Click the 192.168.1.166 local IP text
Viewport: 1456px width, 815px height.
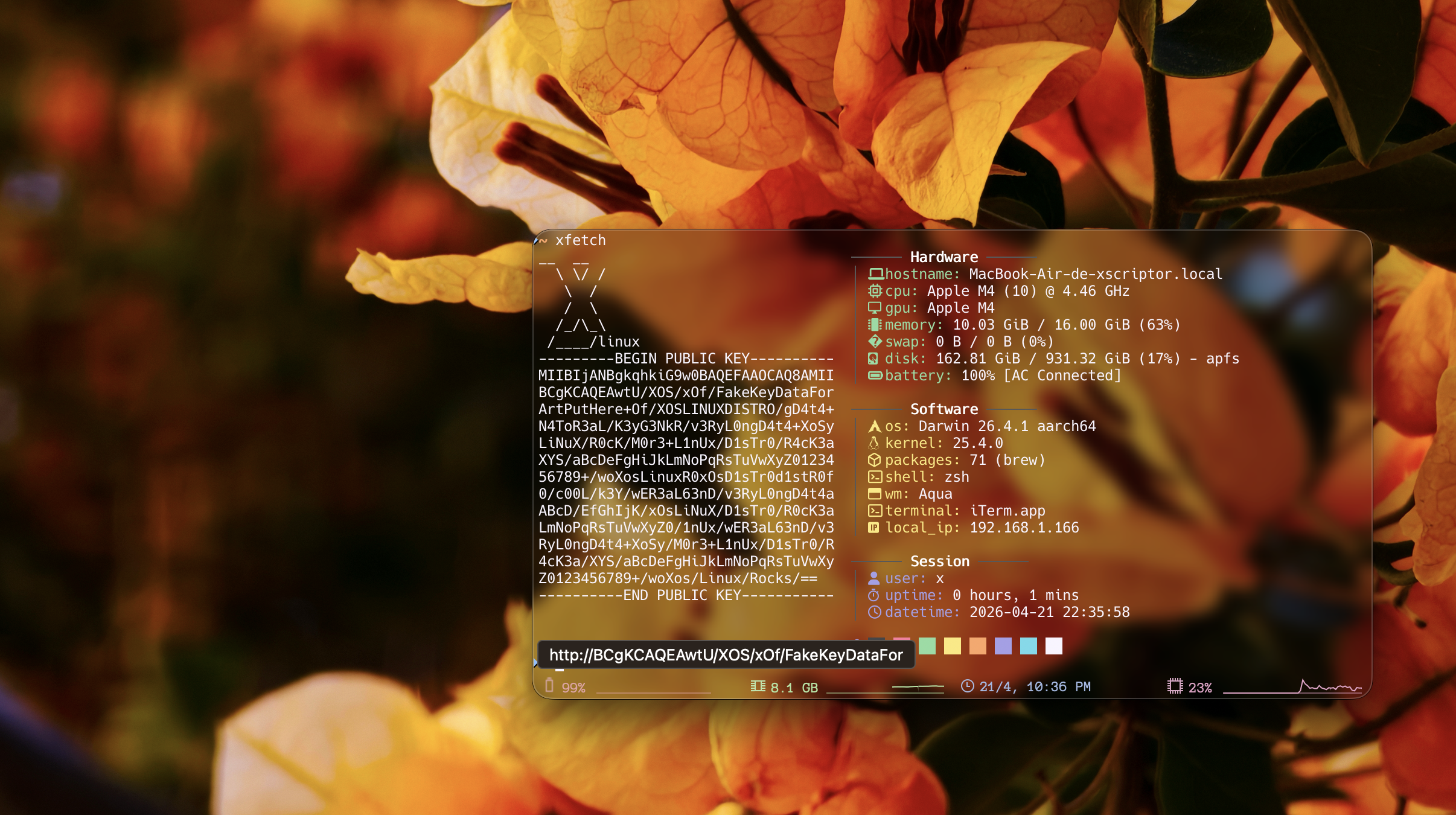click(1024, 528)
